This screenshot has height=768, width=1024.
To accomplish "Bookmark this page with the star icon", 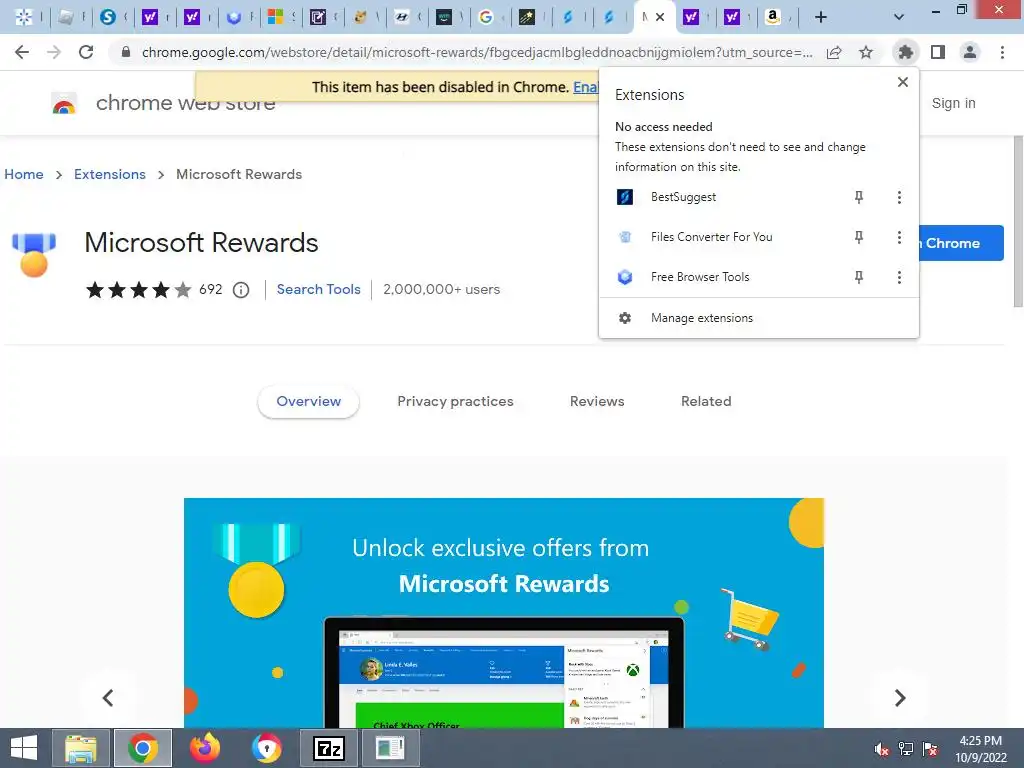I will (x=866, y=52).
